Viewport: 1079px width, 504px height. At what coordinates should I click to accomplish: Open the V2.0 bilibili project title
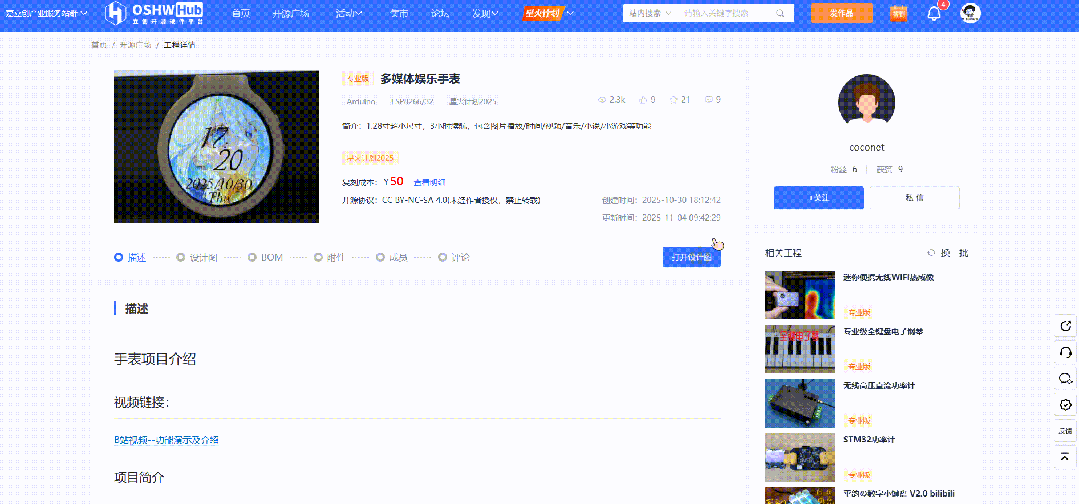899,493
